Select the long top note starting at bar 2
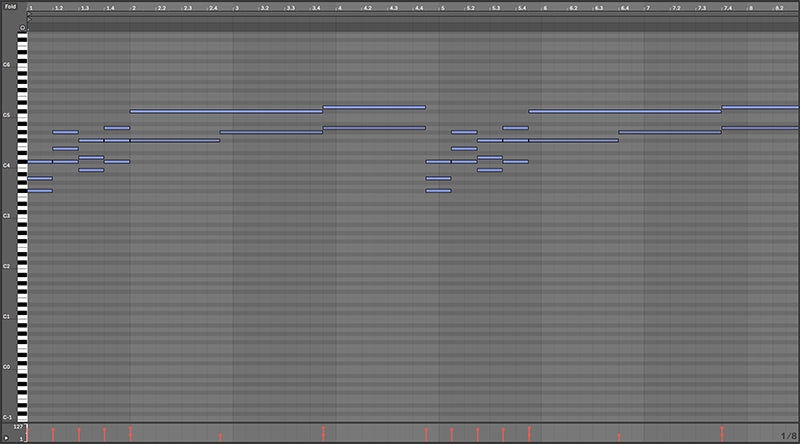The width and height of the screenshot is (800, 444). (226, 111)
